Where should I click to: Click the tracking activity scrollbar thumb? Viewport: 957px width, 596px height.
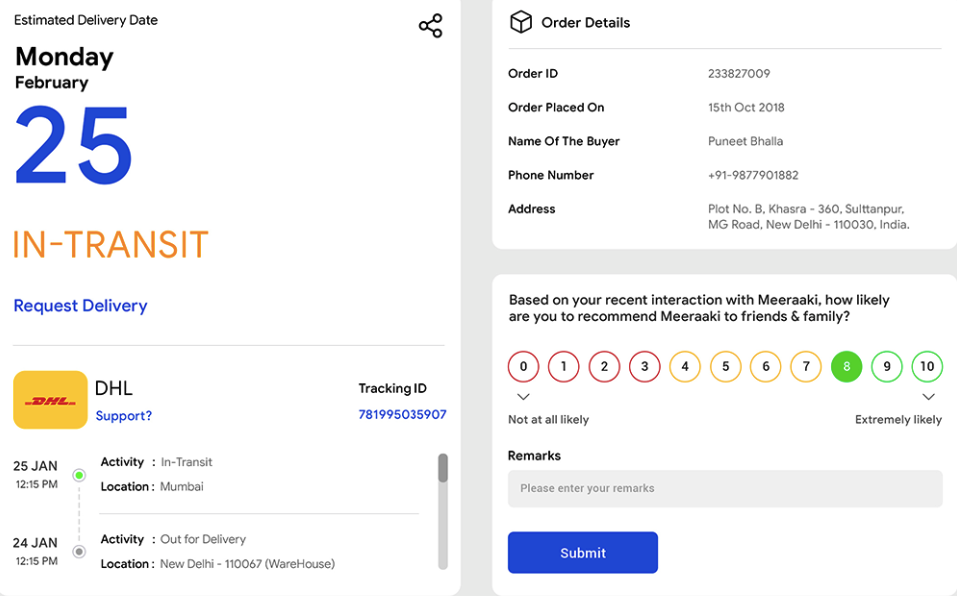point(443,468)
